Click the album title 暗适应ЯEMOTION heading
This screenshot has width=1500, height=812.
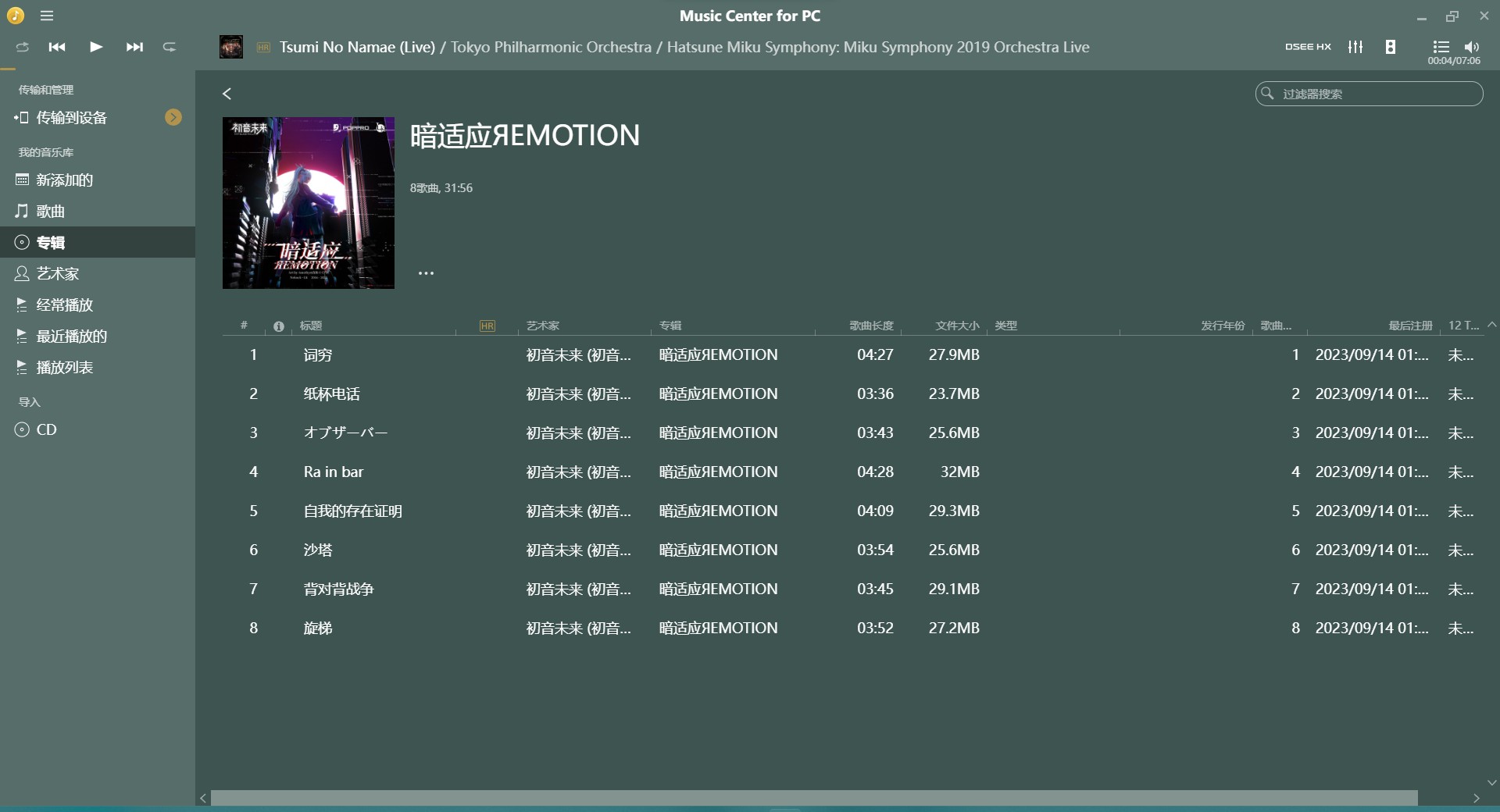pyautogui.click(x=525, y=136)
